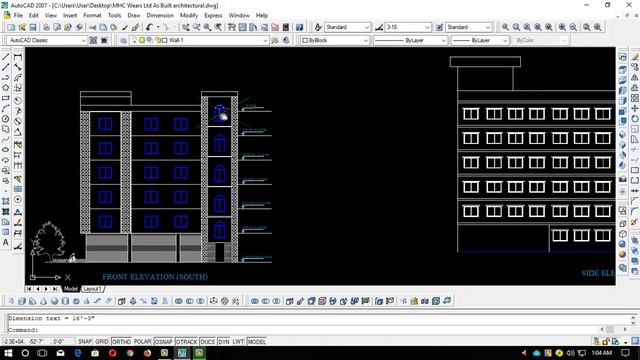Open the Dimension menu
The image size is (640, 360).
click(x=160, y=15)
